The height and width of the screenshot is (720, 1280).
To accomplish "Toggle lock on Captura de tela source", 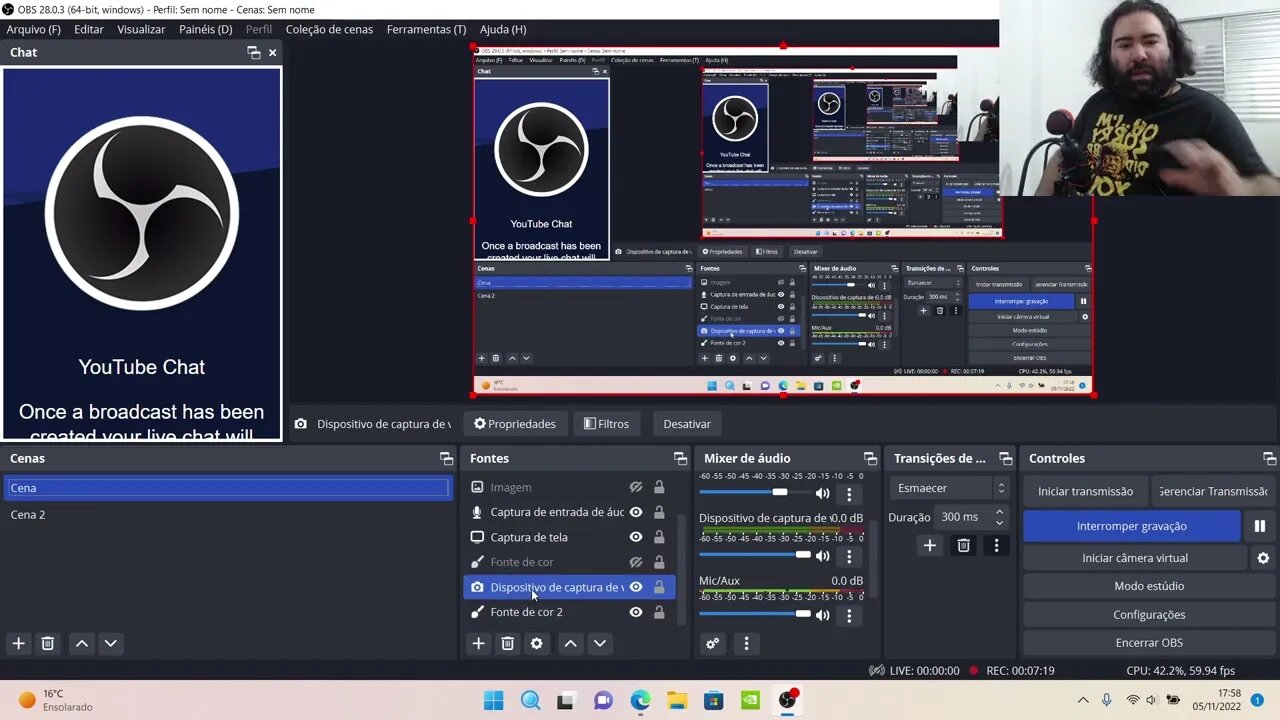I will (659, 537).
